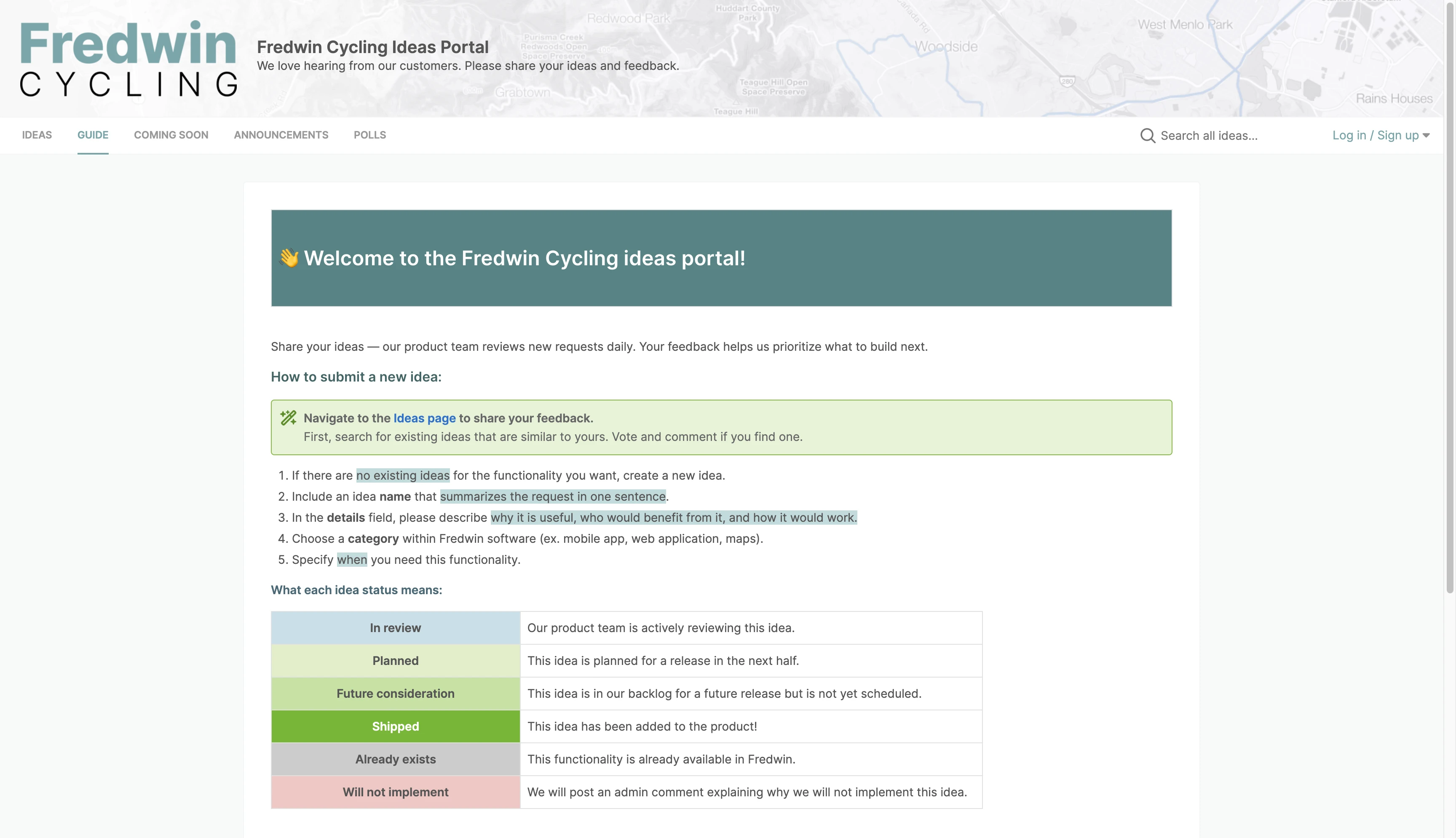The image size is (1456, 838).
Task: Open the IDEAS tab
Action: coord(37,135)
